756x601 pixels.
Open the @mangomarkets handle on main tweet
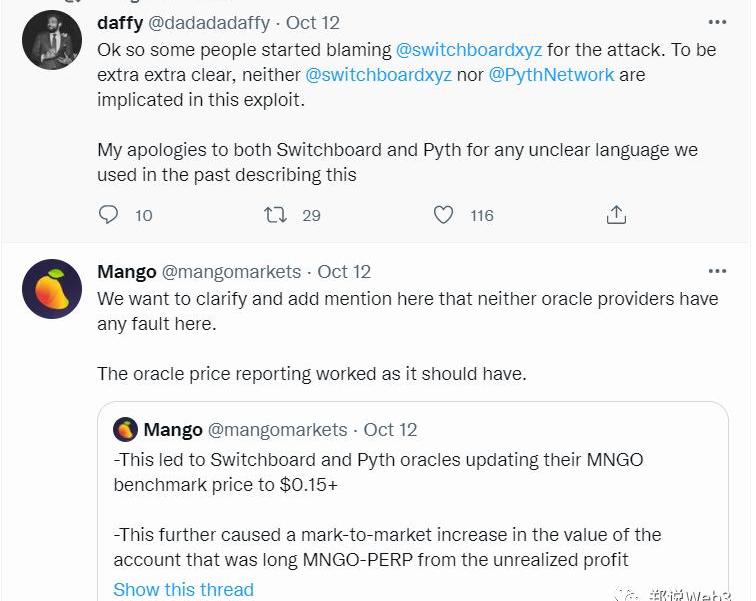[231, 272]
